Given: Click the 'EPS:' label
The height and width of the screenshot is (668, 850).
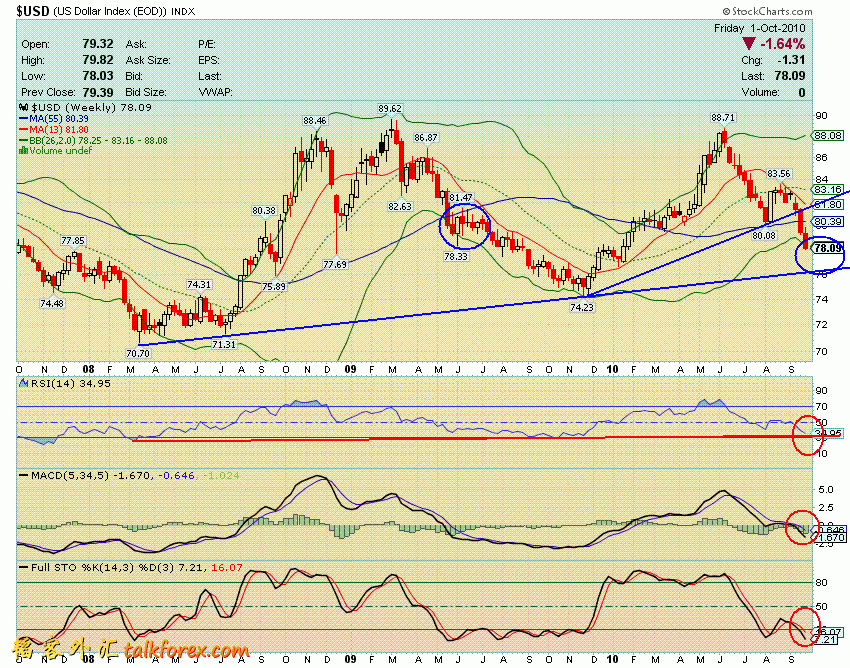Looking at the screenshot, I should click(209, 60).
